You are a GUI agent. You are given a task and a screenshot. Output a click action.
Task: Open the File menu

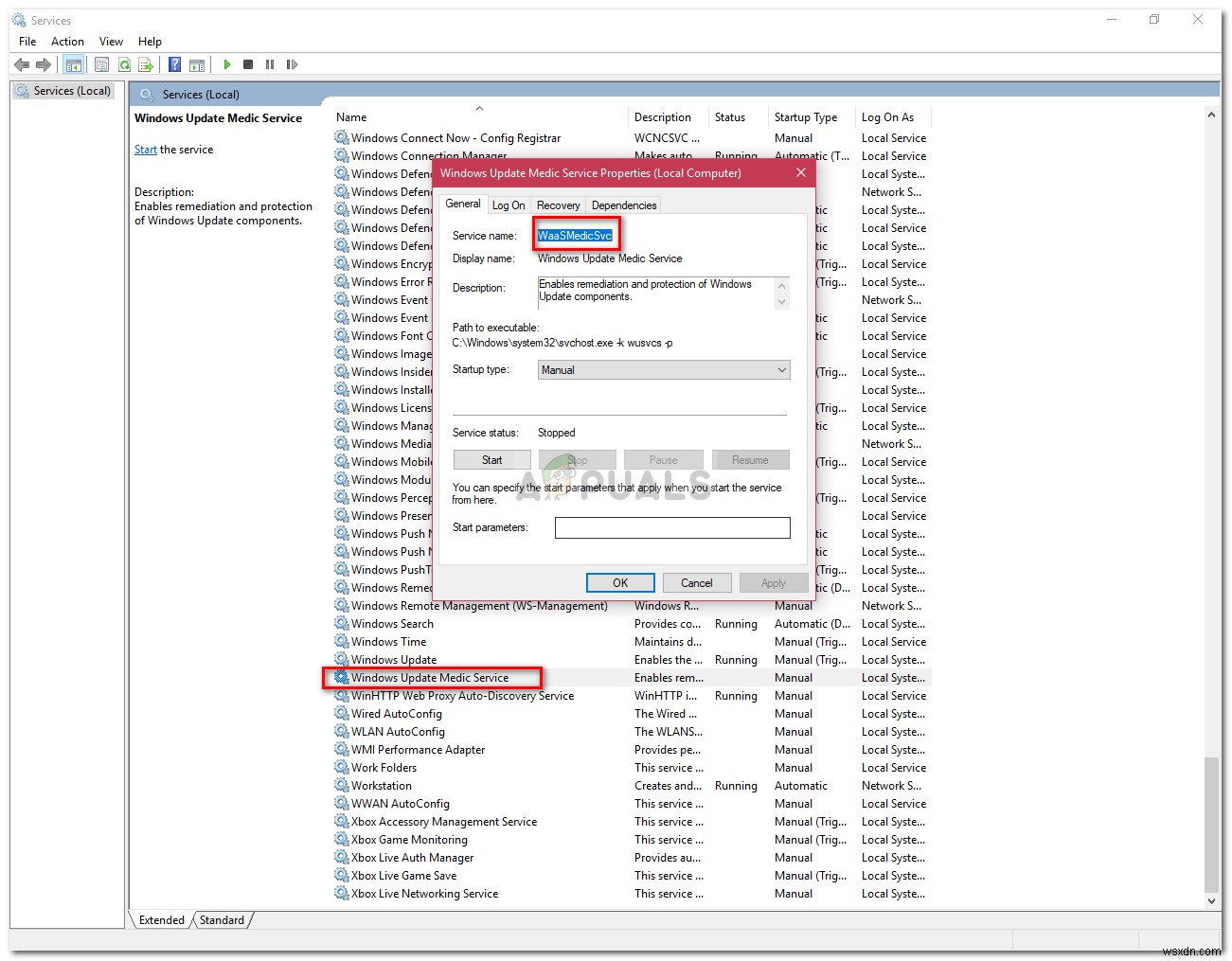(x=27, y=42)
